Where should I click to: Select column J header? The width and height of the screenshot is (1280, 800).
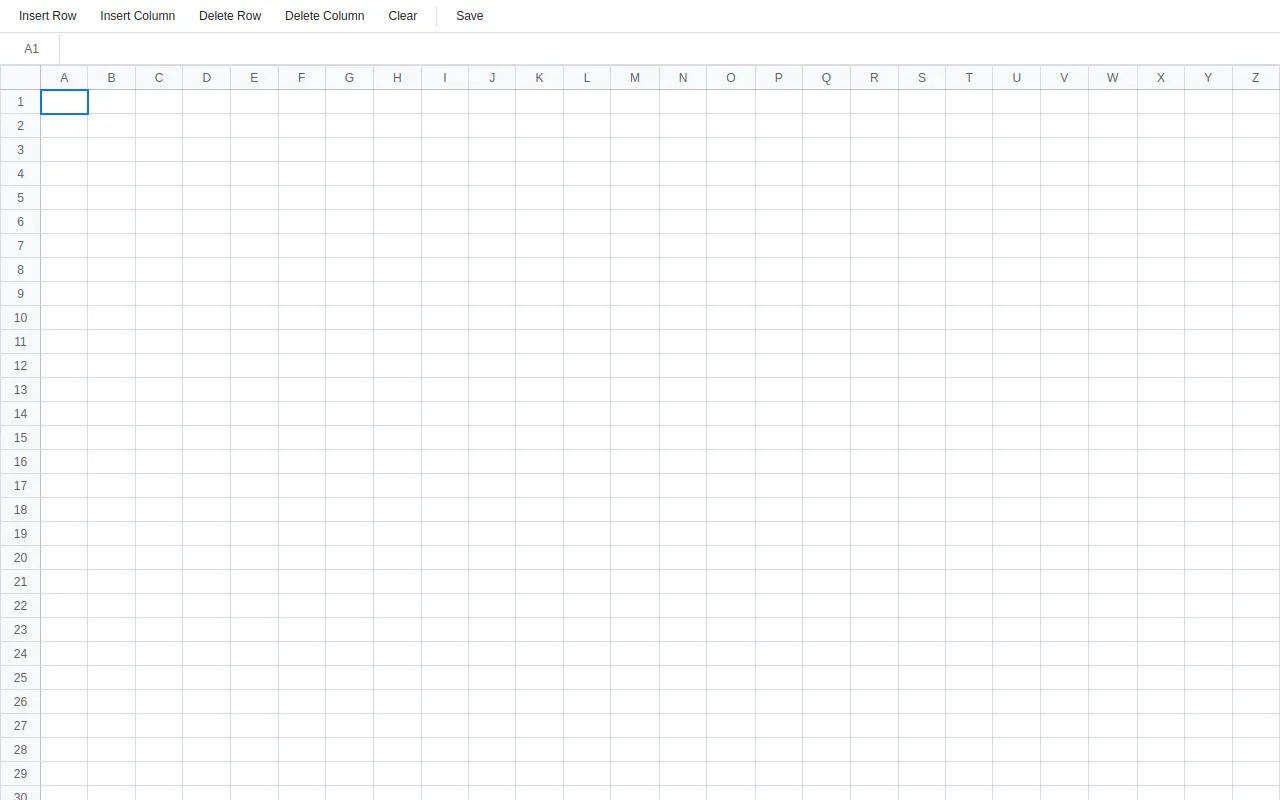492,78
